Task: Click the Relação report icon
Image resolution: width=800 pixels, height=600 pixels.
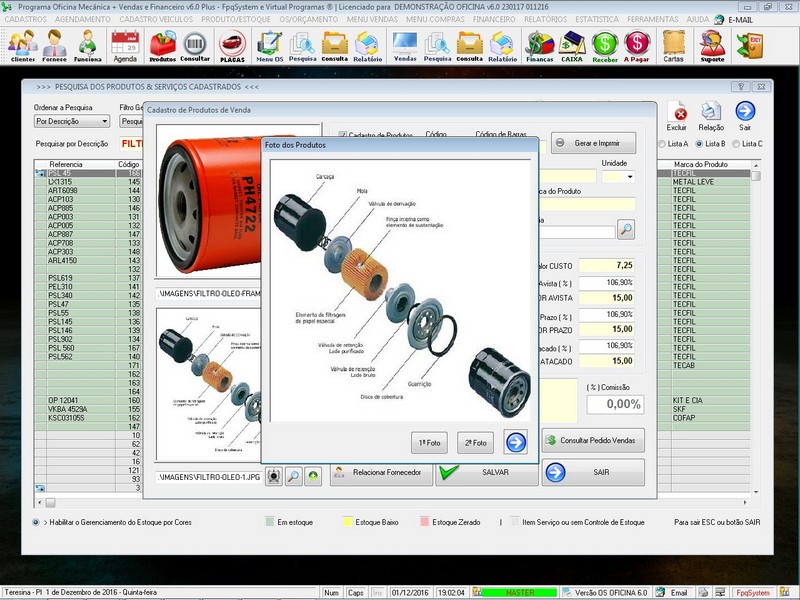Action: coord(711,116)
